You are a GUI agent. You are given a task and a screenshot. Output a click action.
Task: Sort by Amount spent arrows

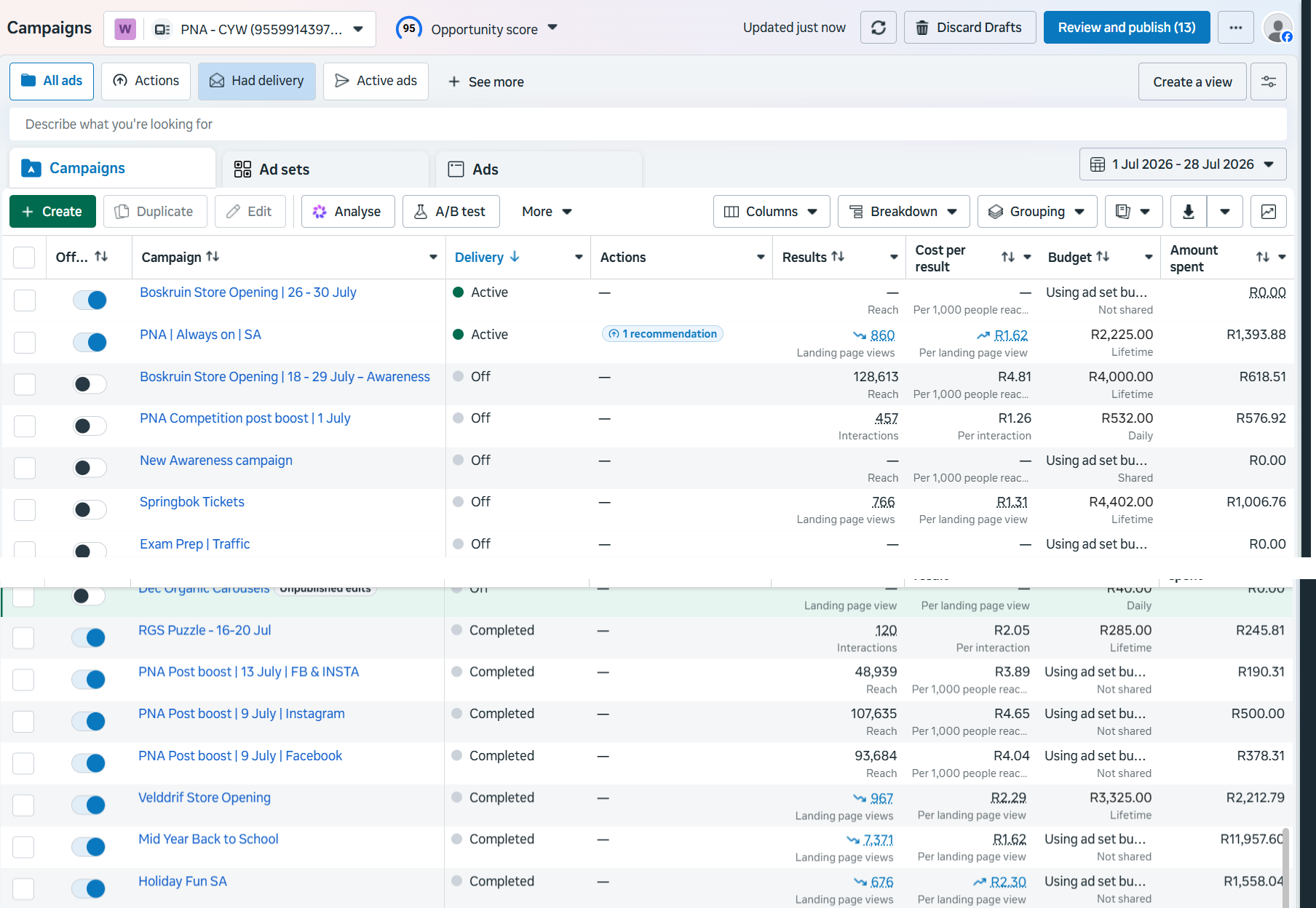1263,257
